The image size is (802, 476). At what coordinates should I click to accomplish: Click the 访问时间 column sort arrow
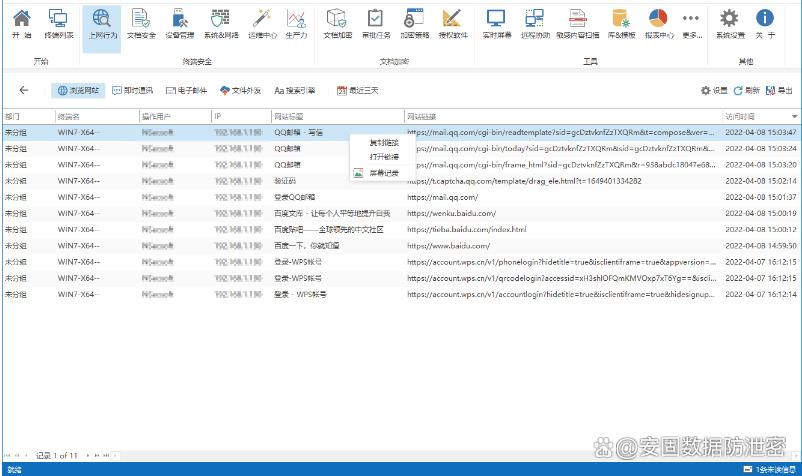pos(794,117)
